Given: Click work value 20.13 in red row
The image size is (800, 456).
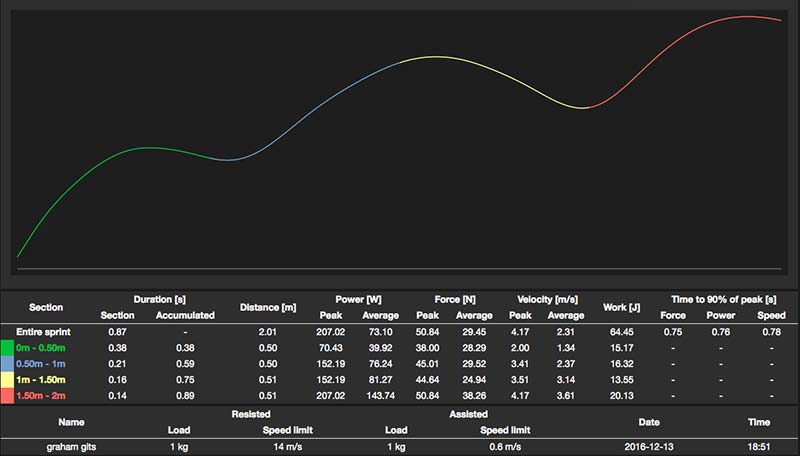Looking at the screenshot, I should coord(621,395).
